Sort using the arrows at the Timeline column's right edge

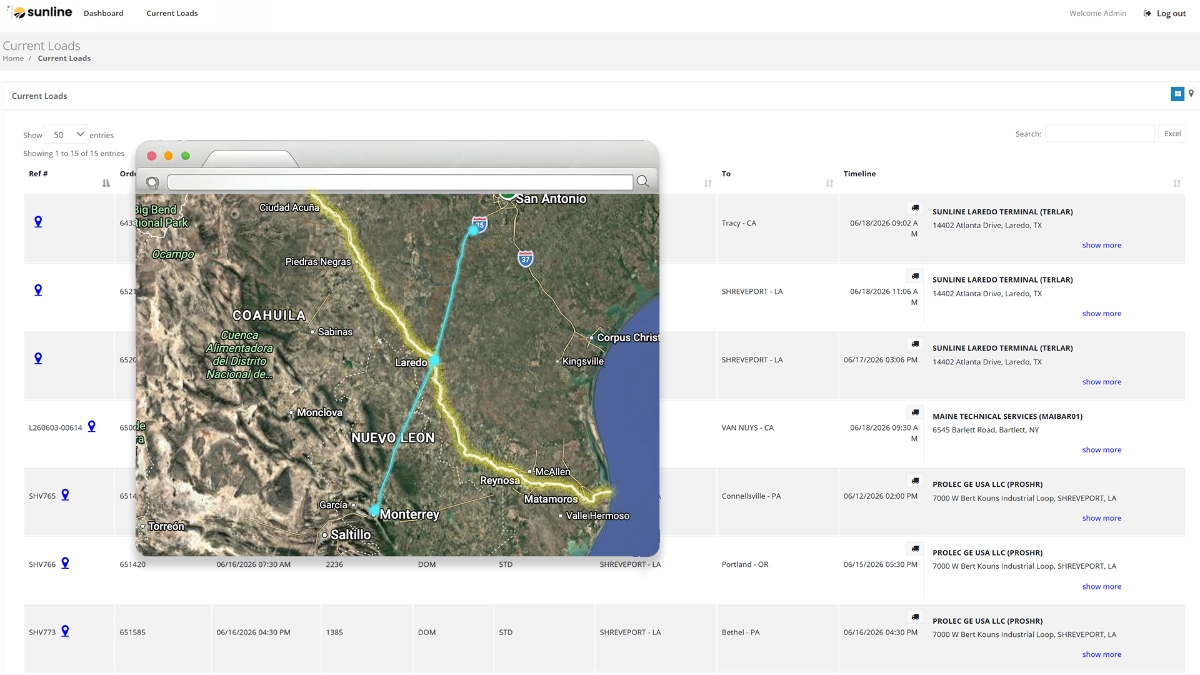pos(1177,183)
